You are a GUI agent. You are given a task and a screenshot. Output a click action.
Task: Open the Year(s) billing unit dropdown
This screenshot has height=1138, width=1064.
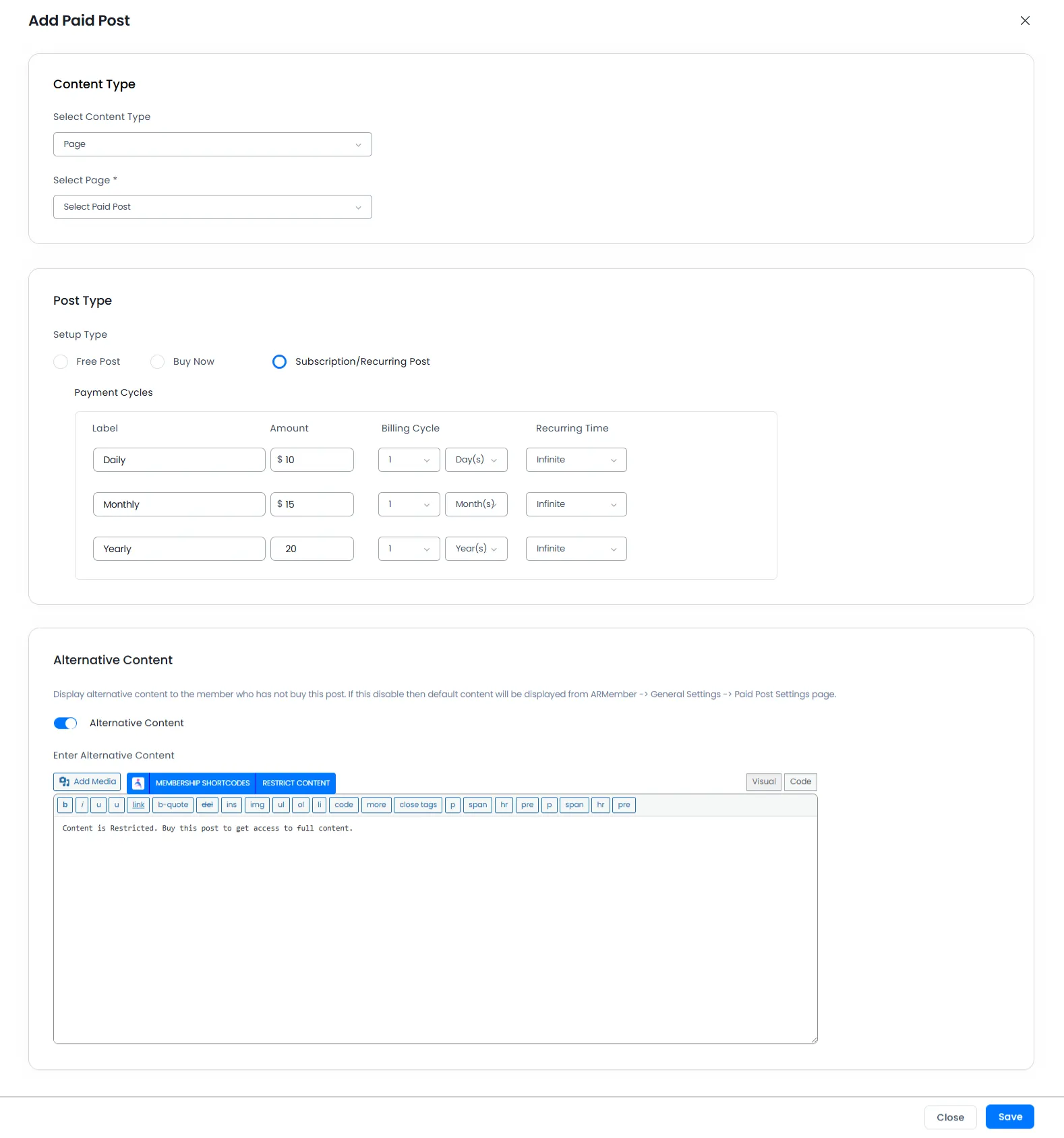click(x=476, y=549)
